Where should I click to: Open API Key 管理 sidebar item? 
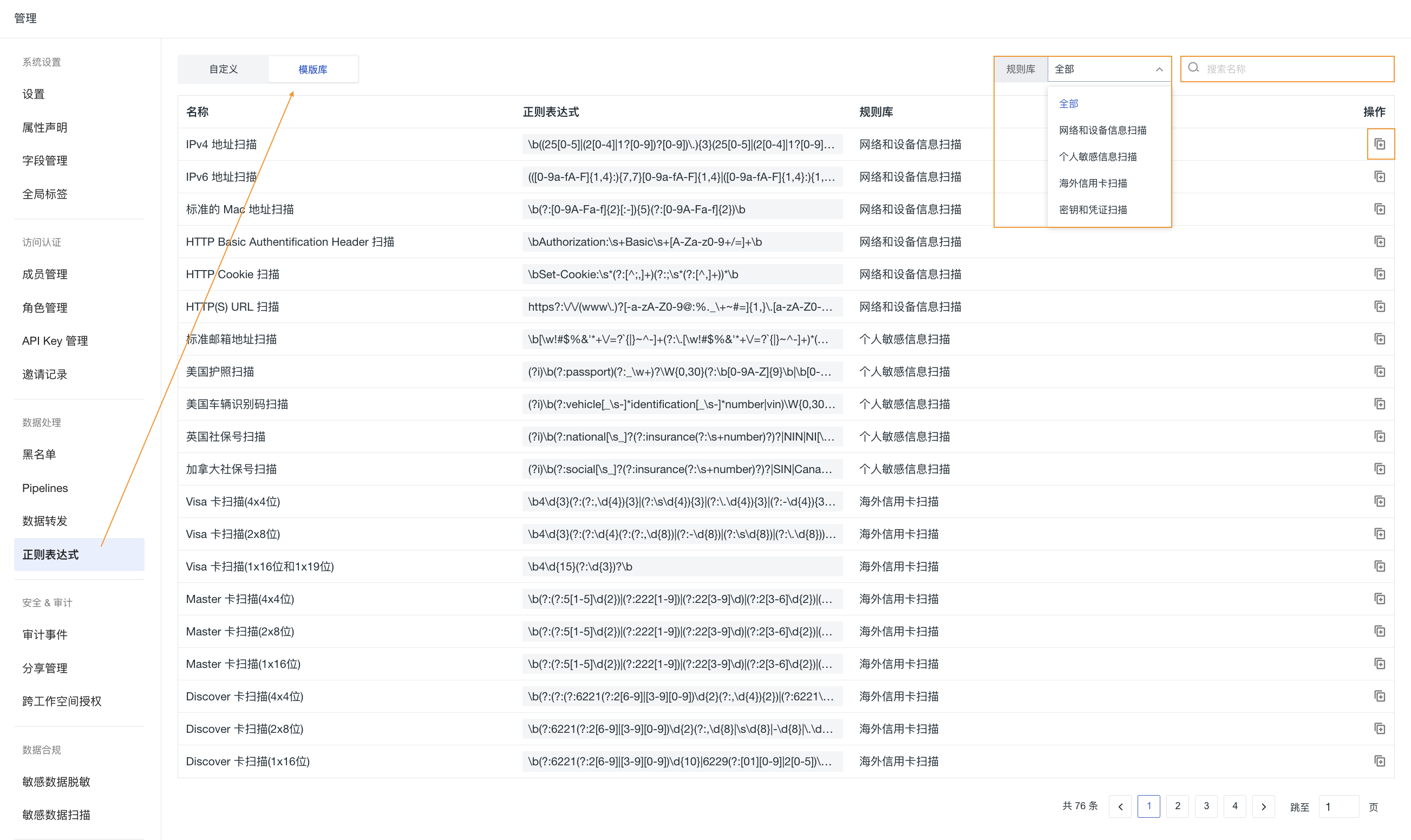click(55, 341)
